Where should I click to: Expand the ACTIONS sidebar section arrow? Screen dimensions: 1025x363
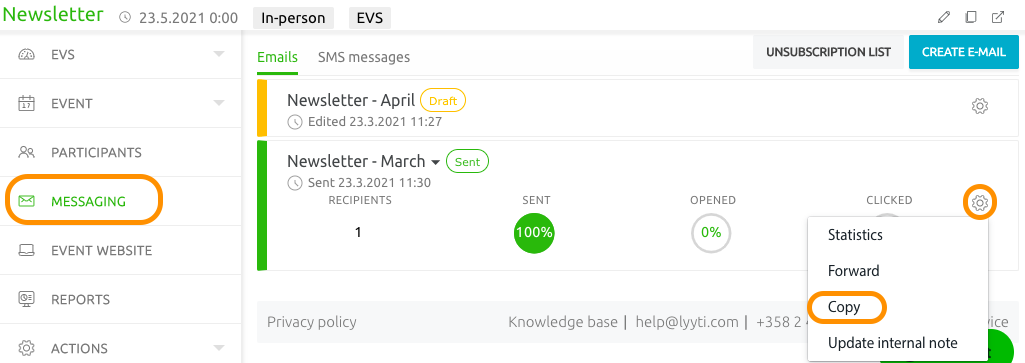(x=219, y=348)
